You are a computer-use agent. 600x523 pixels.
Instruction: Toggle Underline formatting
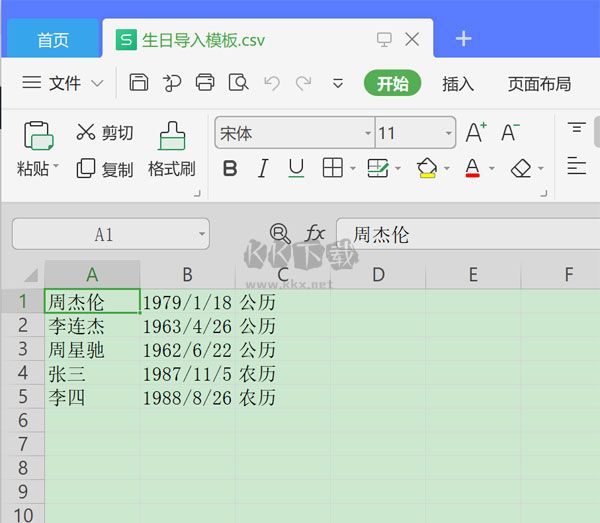pyautogui.click(x=296, y=168)
